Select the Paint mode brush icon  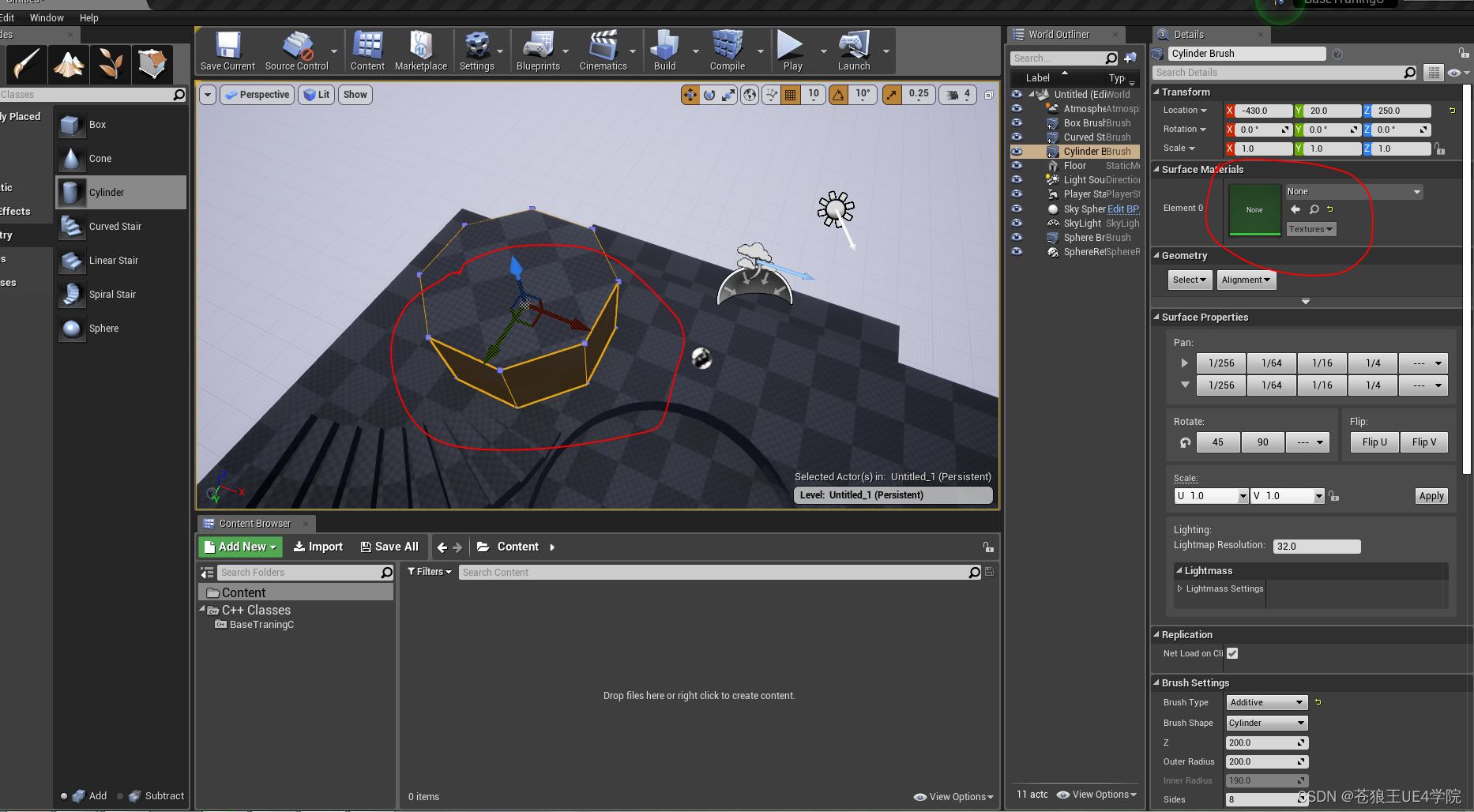pos(25,65)
